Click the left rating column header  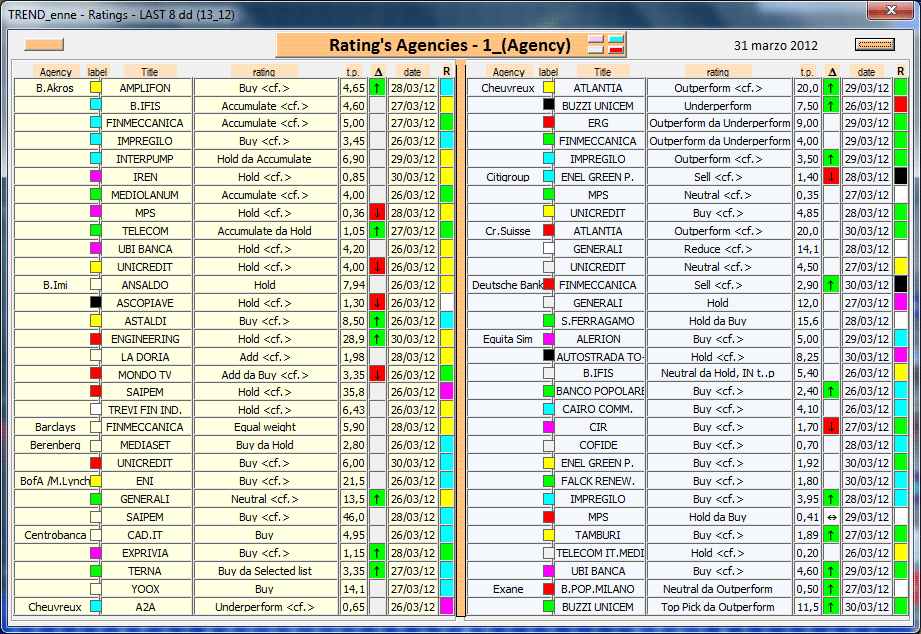(264, 72)
